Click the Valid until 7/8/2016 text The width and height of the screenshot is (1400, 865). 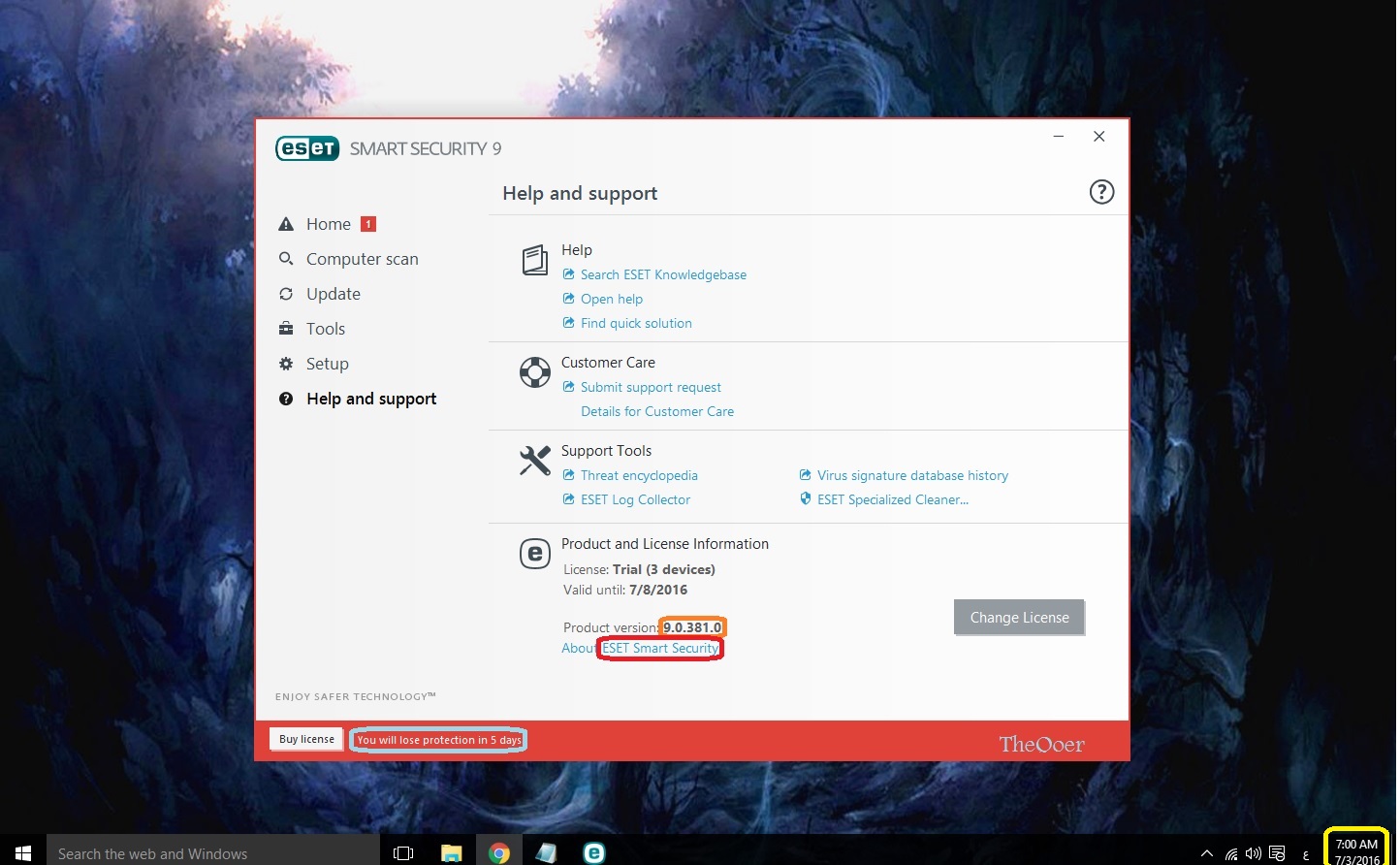click(625, 590)
